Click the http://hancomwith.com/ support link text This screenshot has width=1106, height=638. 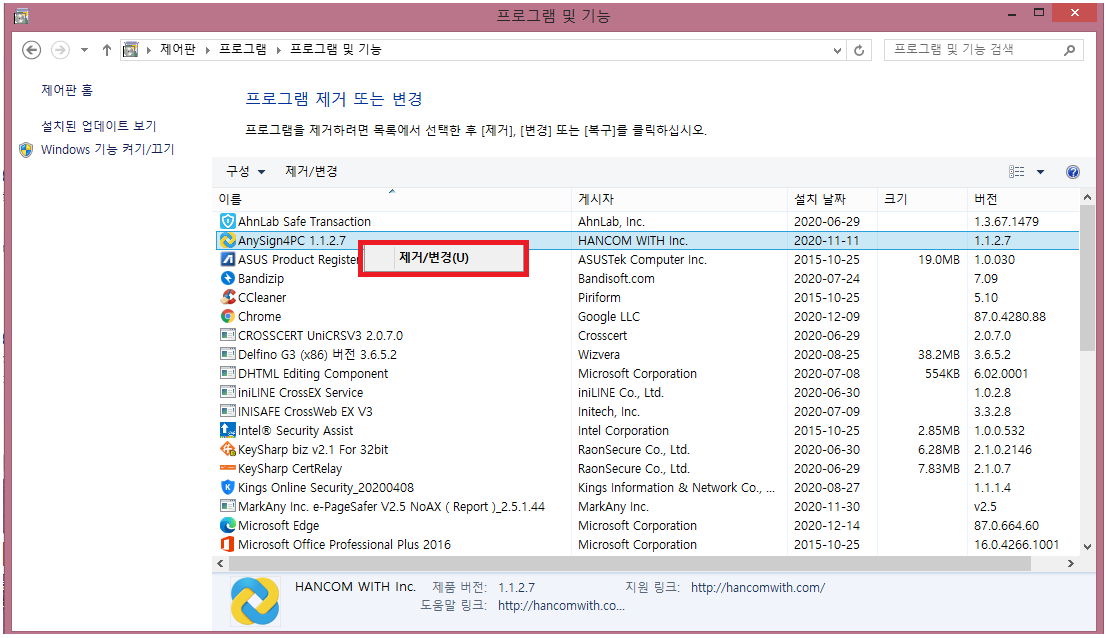point(758,587)
